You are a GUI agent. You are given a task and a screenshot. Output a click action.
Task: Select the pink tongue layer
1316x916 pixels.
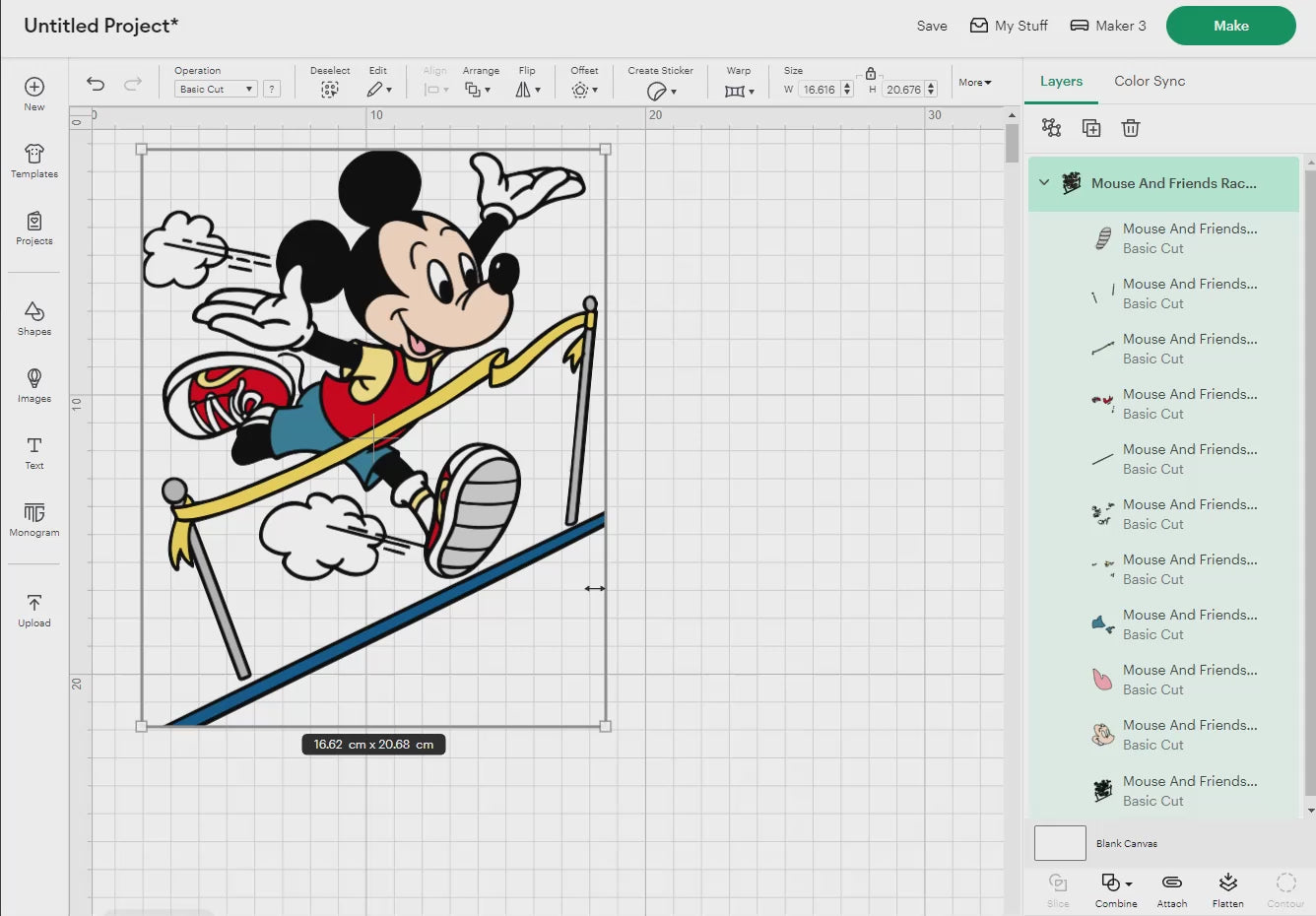click(x=1164, y=680)
